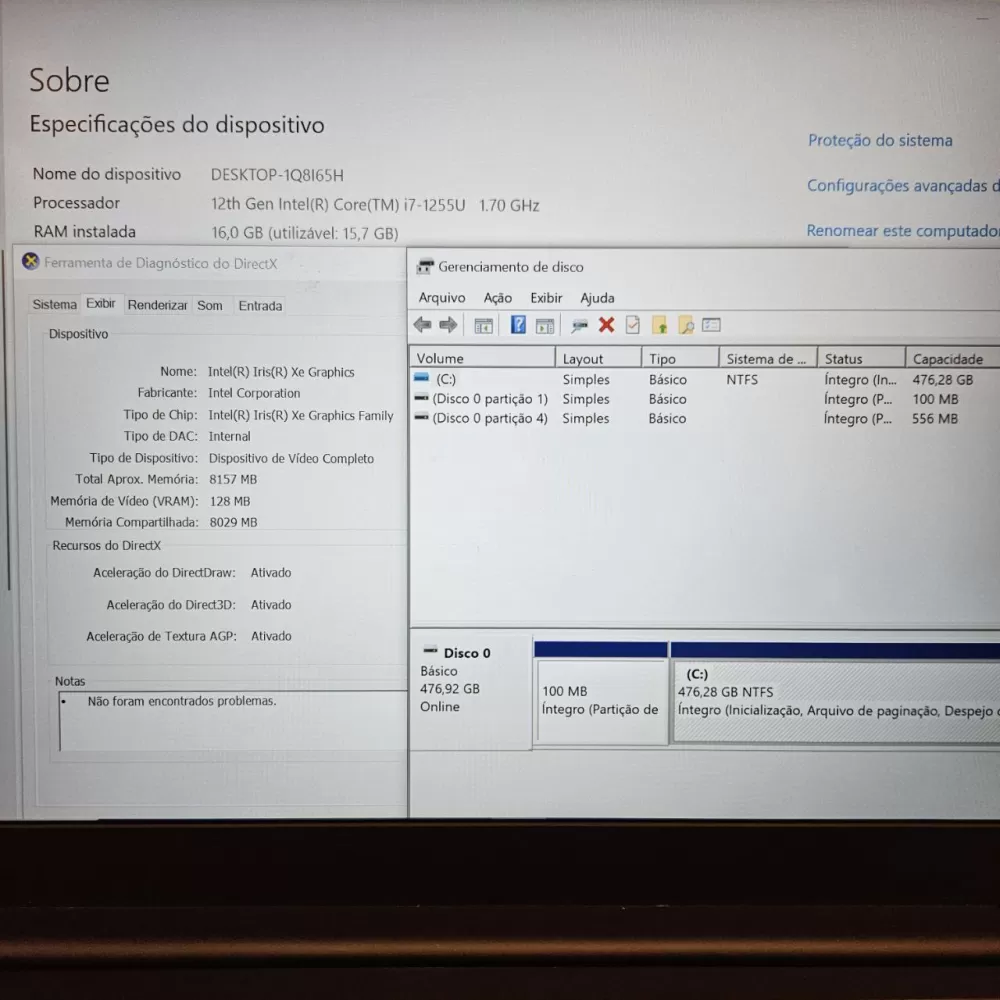Image resolution: width=1000 pixels, height=1000 pixels.
Task: Click the shared memory value 8029 MB
Action: [x=233, y=522]
